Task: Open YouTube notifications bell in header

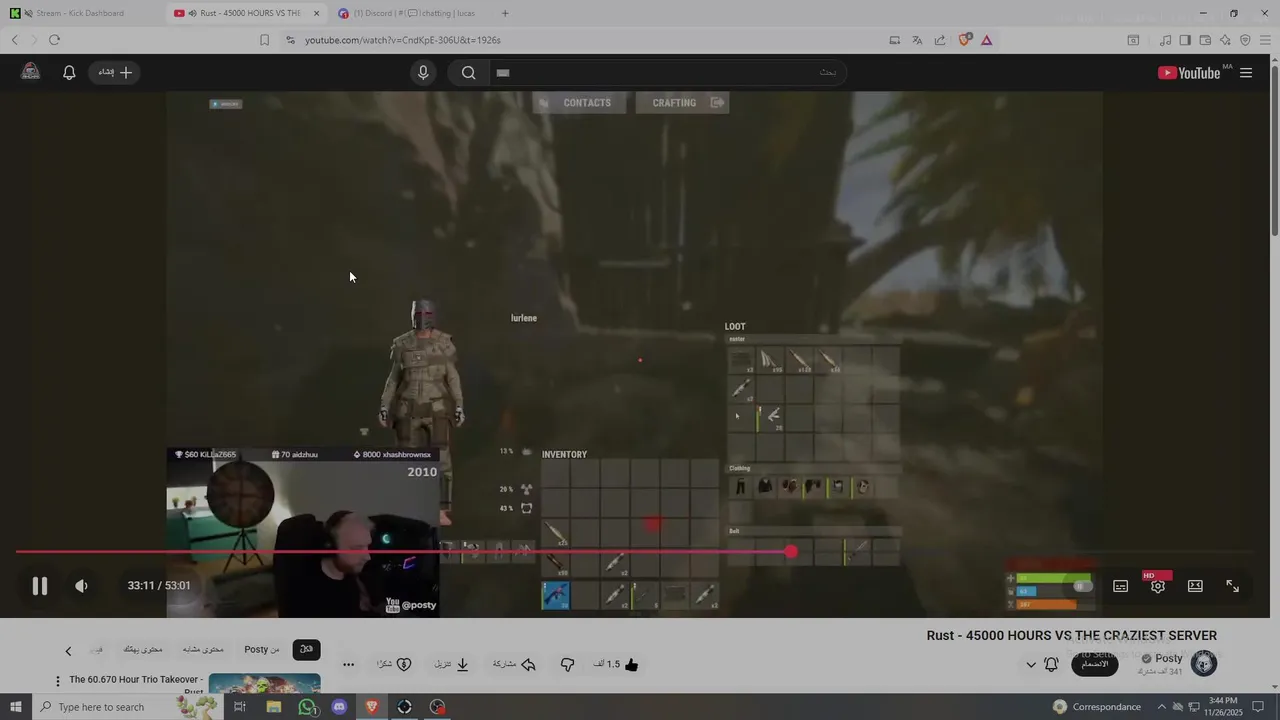Action: (69, 72)
